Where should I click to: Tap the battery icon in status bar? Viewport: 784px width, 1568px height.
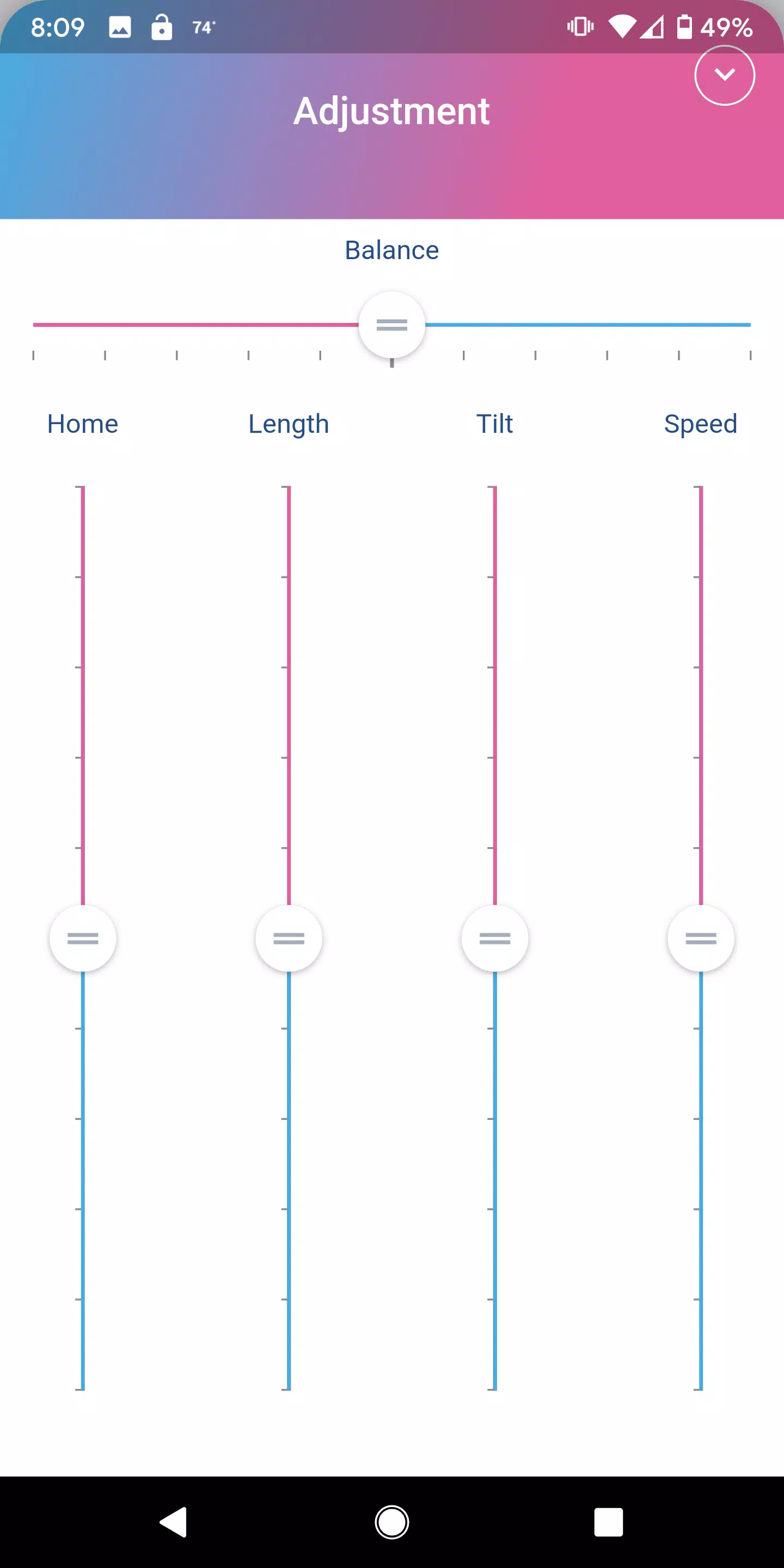coord(685,27)
